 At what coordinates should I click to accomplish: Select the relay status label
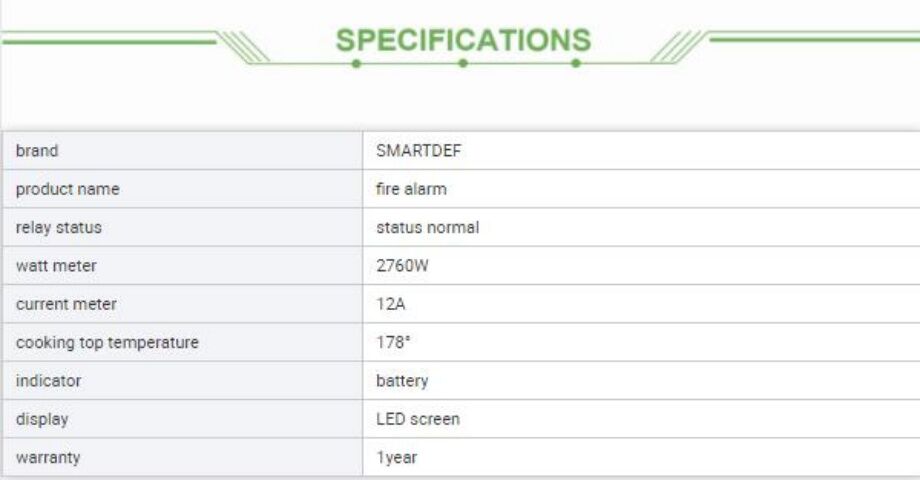tap(59, 228)
